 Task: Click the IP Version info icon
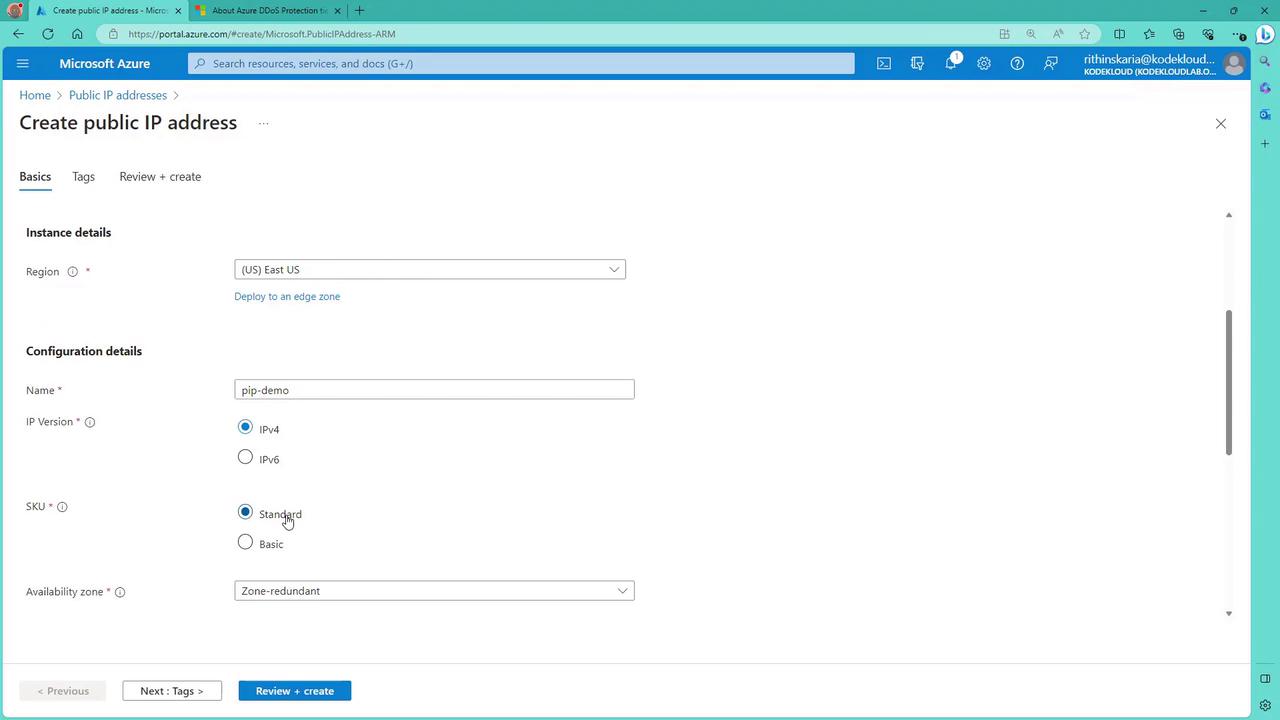click(x=90, y=422)
